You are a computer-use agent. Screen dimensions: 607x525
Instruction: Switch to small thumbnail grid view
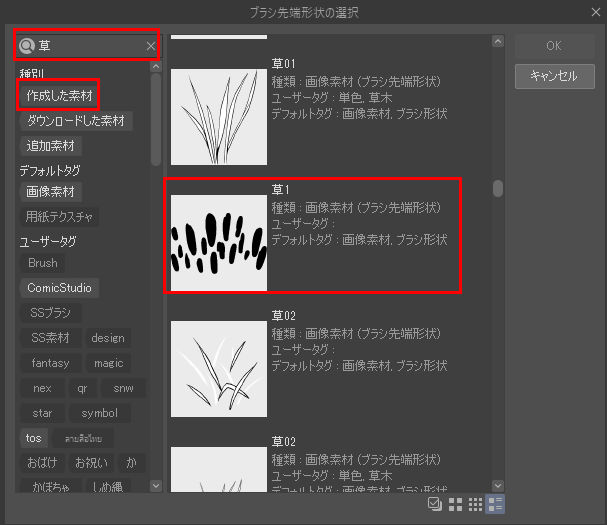(x=476, y=503)
